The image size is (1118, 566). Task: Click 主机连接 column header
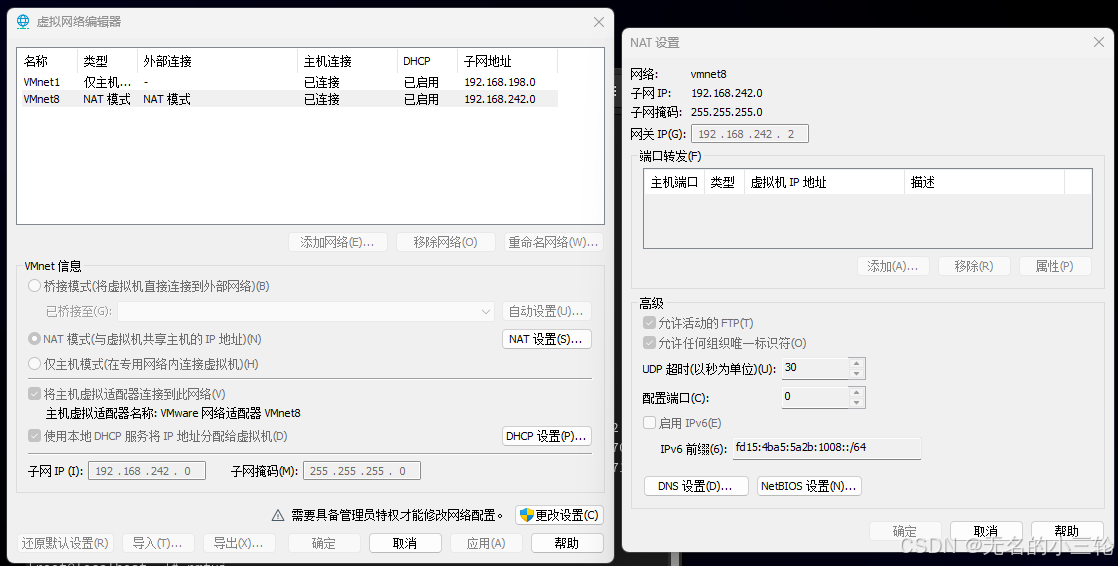tap(347, 61)
